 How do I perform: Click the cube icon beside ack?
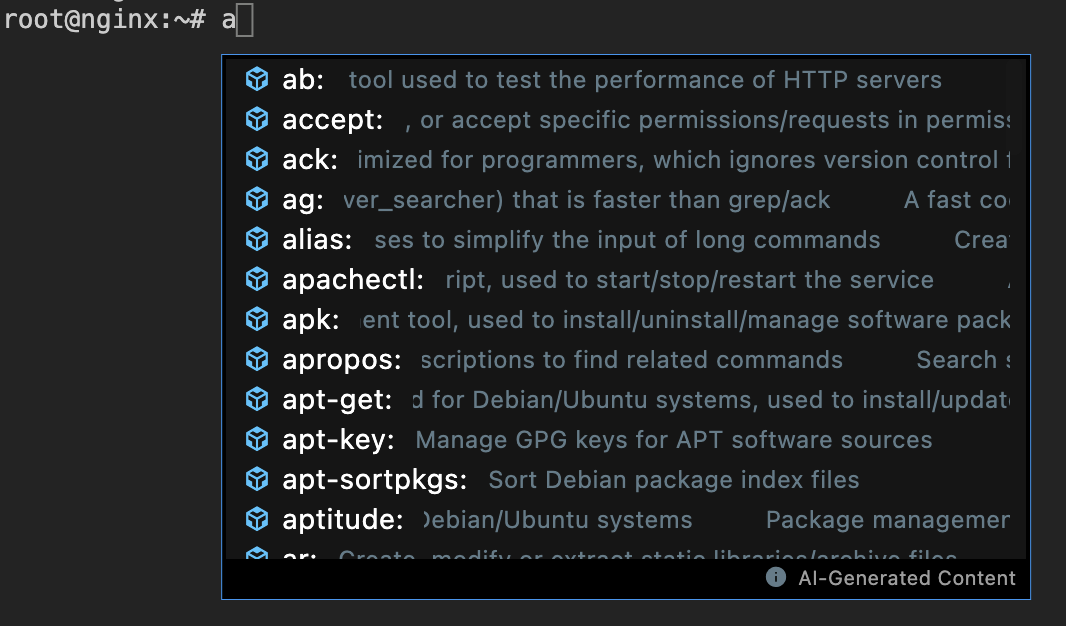point(257,160)
